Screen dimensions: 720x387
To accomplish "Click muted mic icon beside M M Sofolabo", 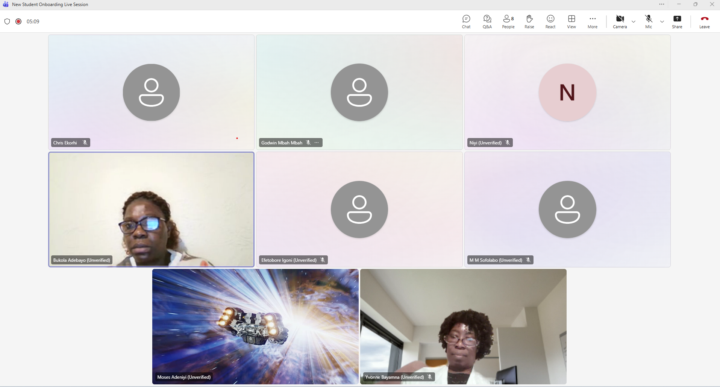I will click(x=529, y=260).
